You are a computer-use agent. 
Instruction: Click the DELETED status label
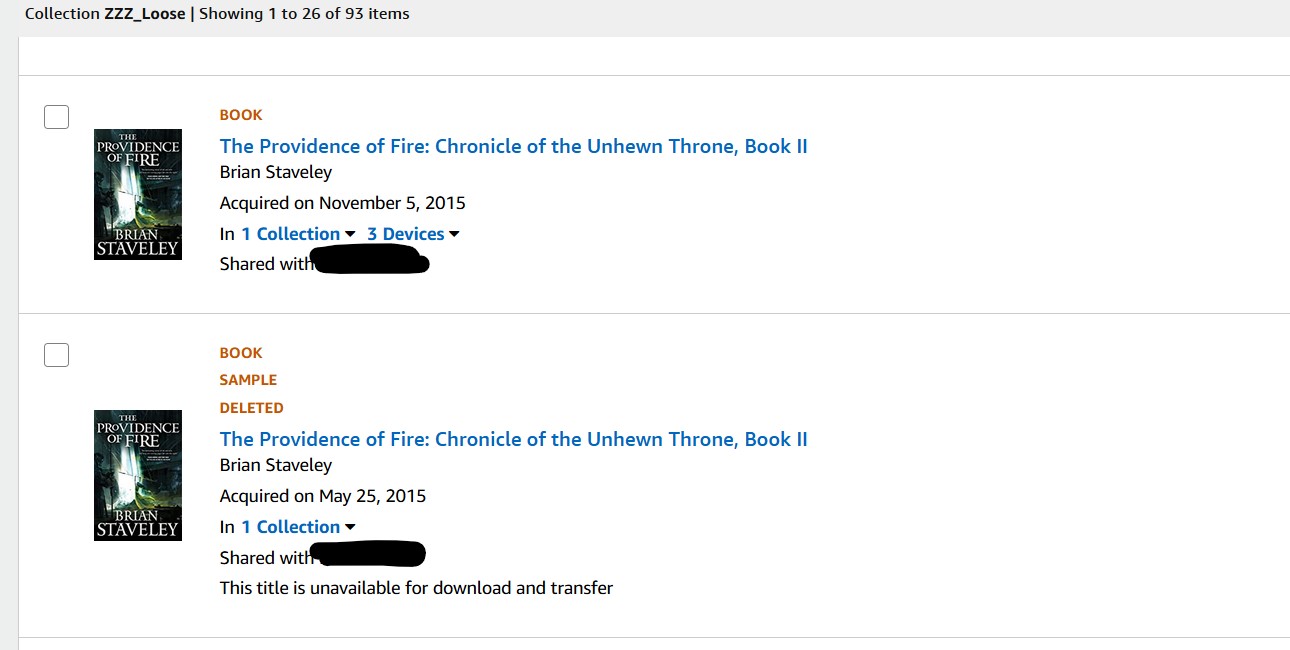coord(252,408)
